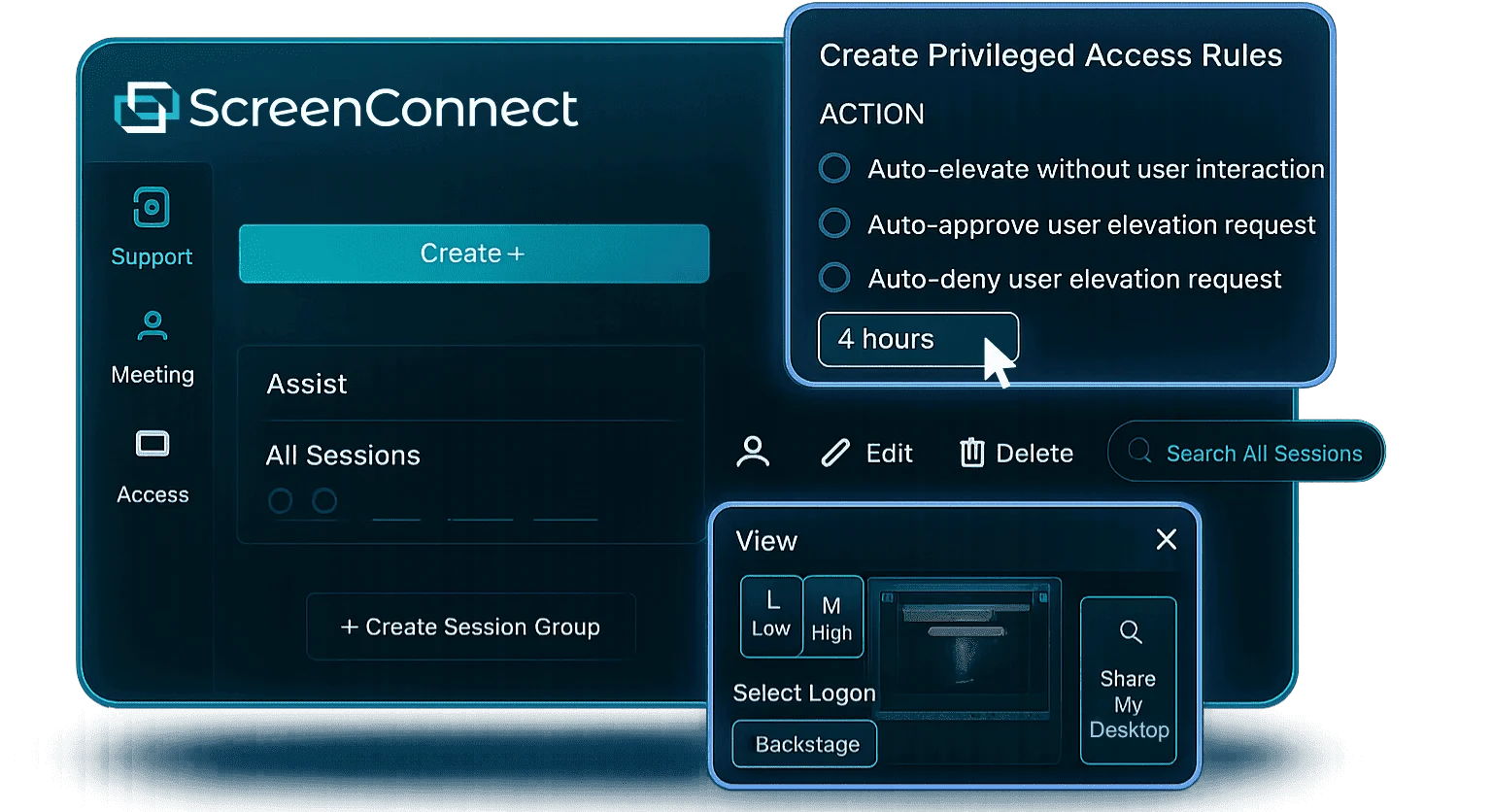Choose the Low quality option

coord(771,616)
